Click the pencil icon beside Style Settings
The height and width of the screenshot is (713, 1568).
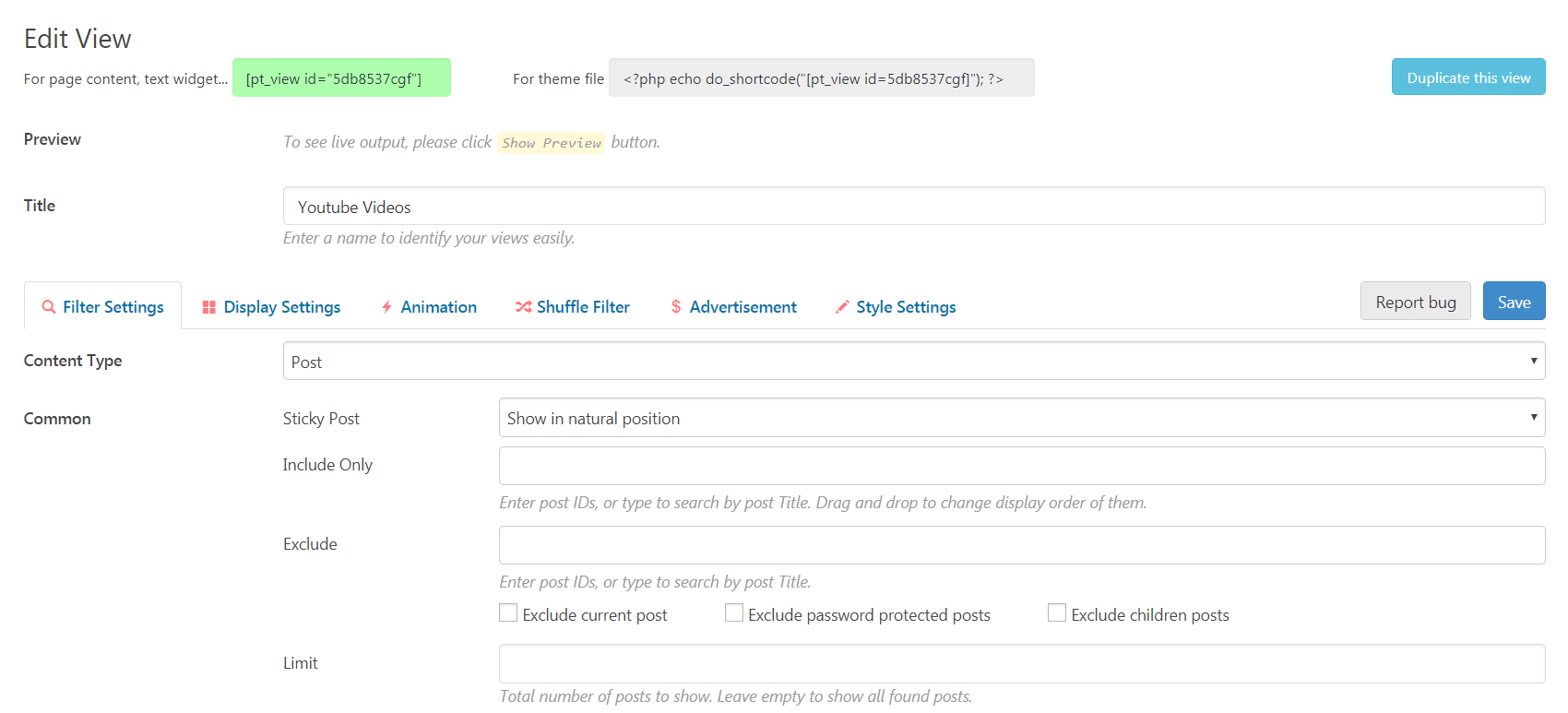[842, 307]
